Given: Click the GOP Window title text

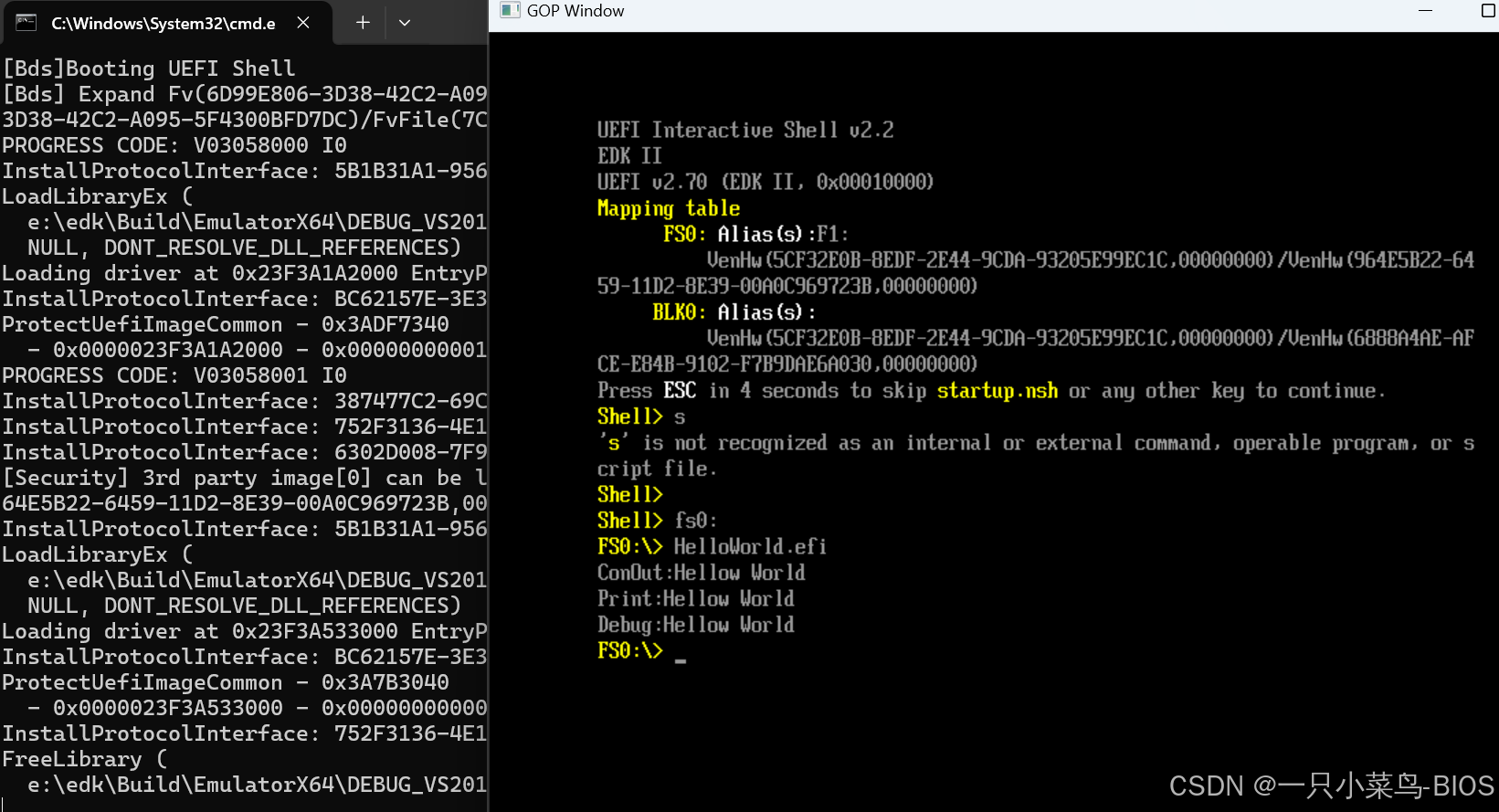Looking at the screenshot, I should (575, 11).
